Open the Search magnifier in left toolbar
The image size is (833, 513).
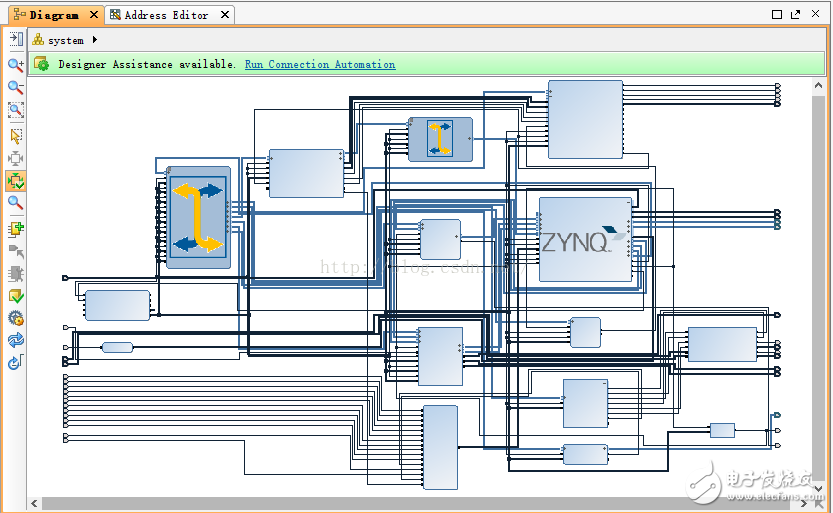tap(16, 203)
